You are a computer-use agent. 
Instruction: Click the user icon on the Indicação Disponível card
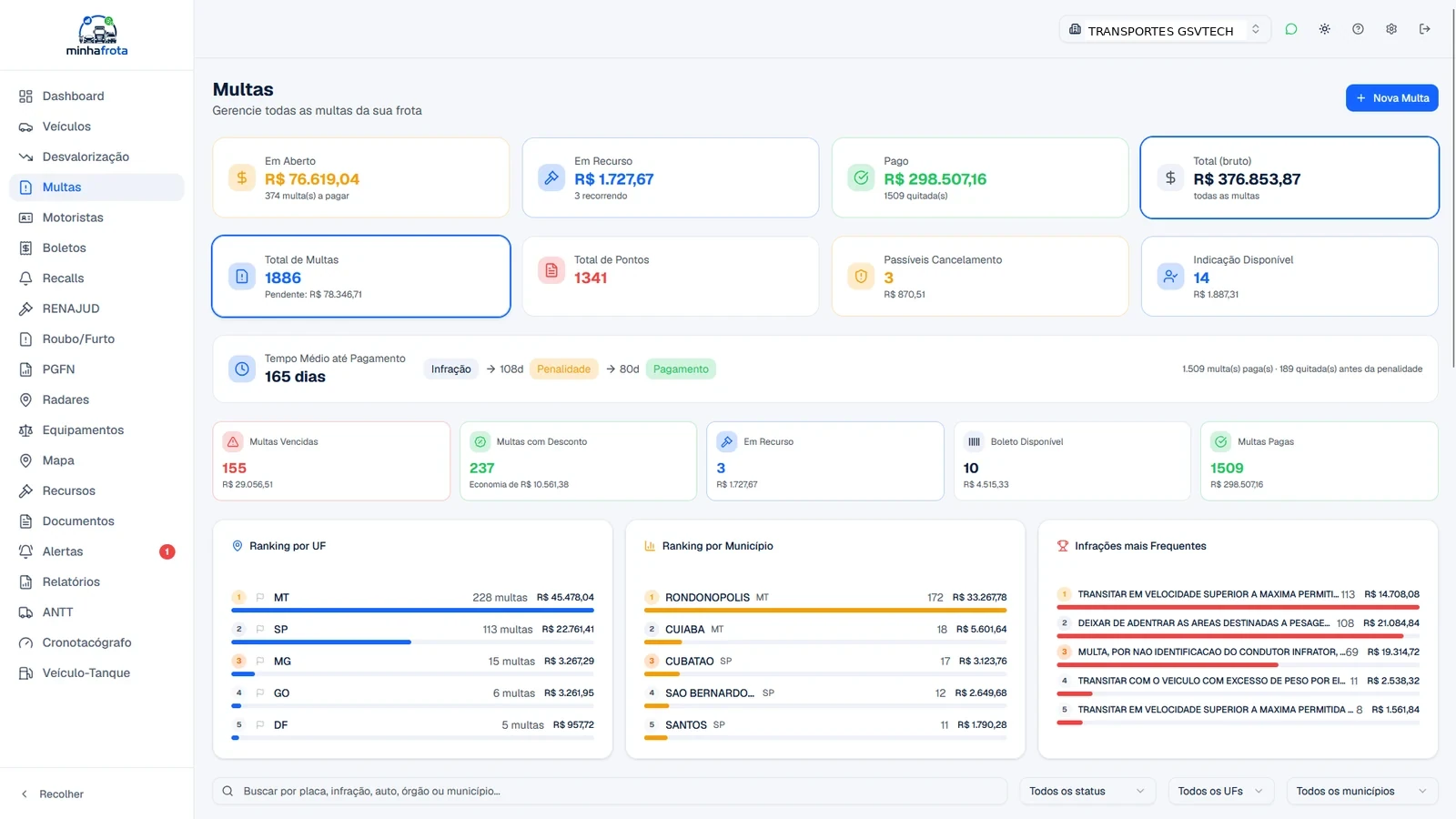[x=1170, y=276]
